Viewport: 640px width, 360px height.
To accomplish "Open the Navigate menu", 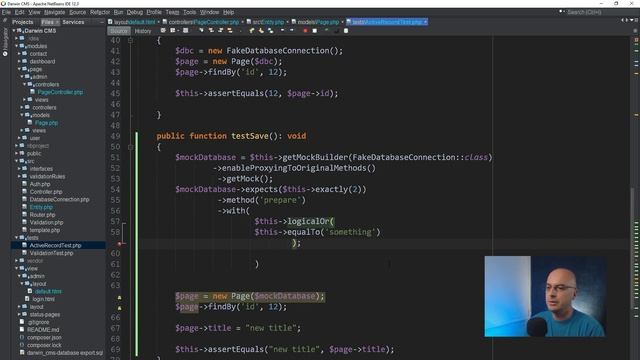I will click(54, 12).
